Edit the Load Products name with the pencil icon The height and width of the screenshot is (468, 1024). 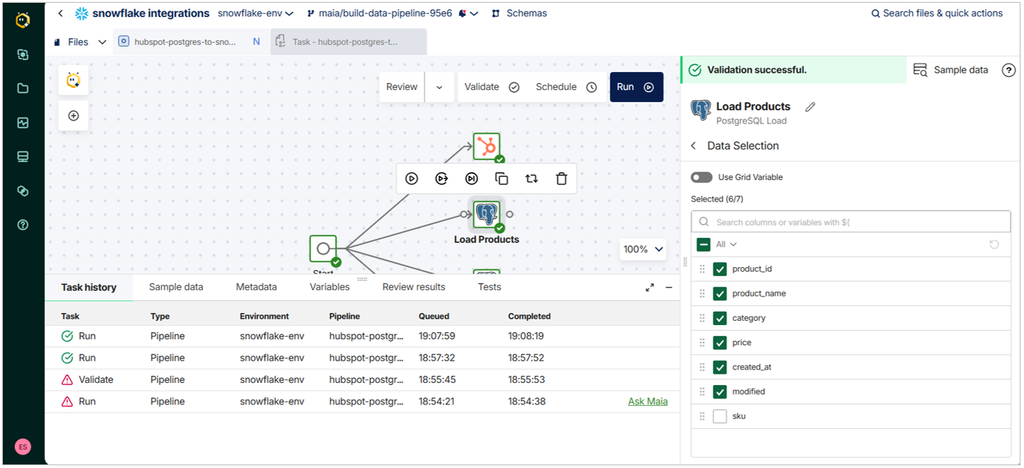pos(810,106)
